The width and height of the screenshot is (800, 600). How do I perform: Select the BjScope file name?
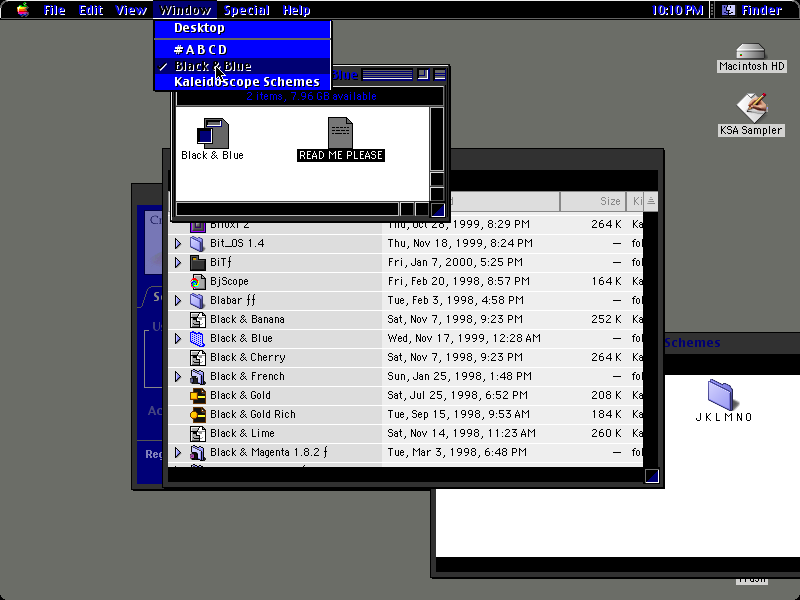coord(229,281)
